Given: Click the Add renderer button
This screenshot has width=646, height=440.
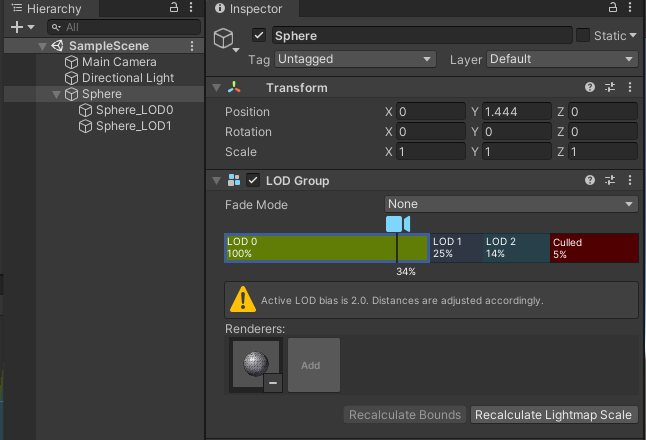Looking at the screenshot, I should [313, 365].
